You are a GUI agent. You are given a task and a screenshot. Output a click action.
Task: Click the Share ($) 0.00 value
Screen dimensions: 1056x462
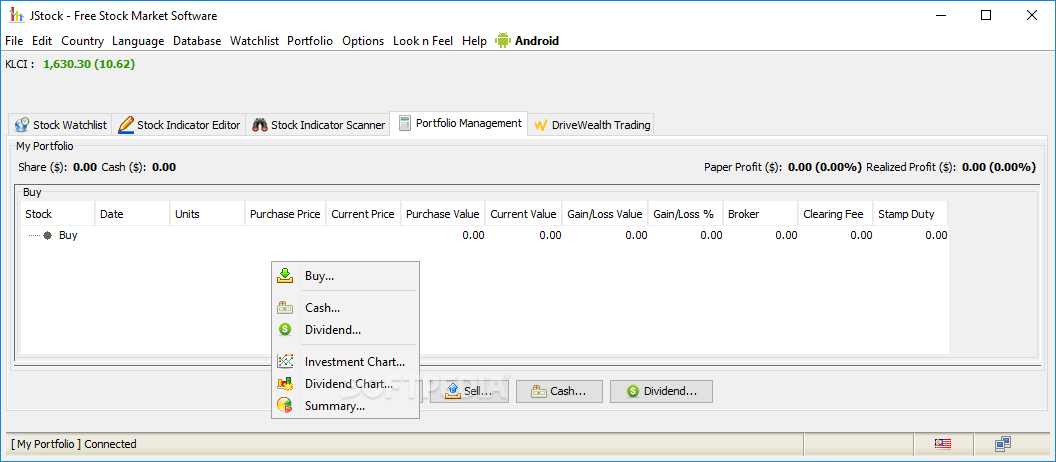(x=85, y=167)
